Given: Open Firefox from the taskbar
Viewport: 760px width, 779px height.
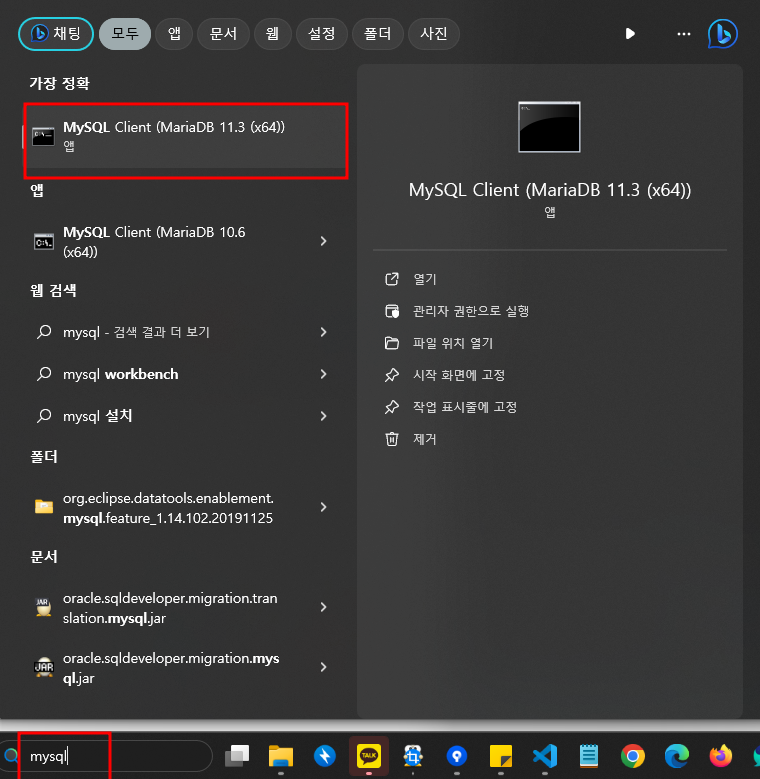Looking at the screenshot, I should click(721, 756).
